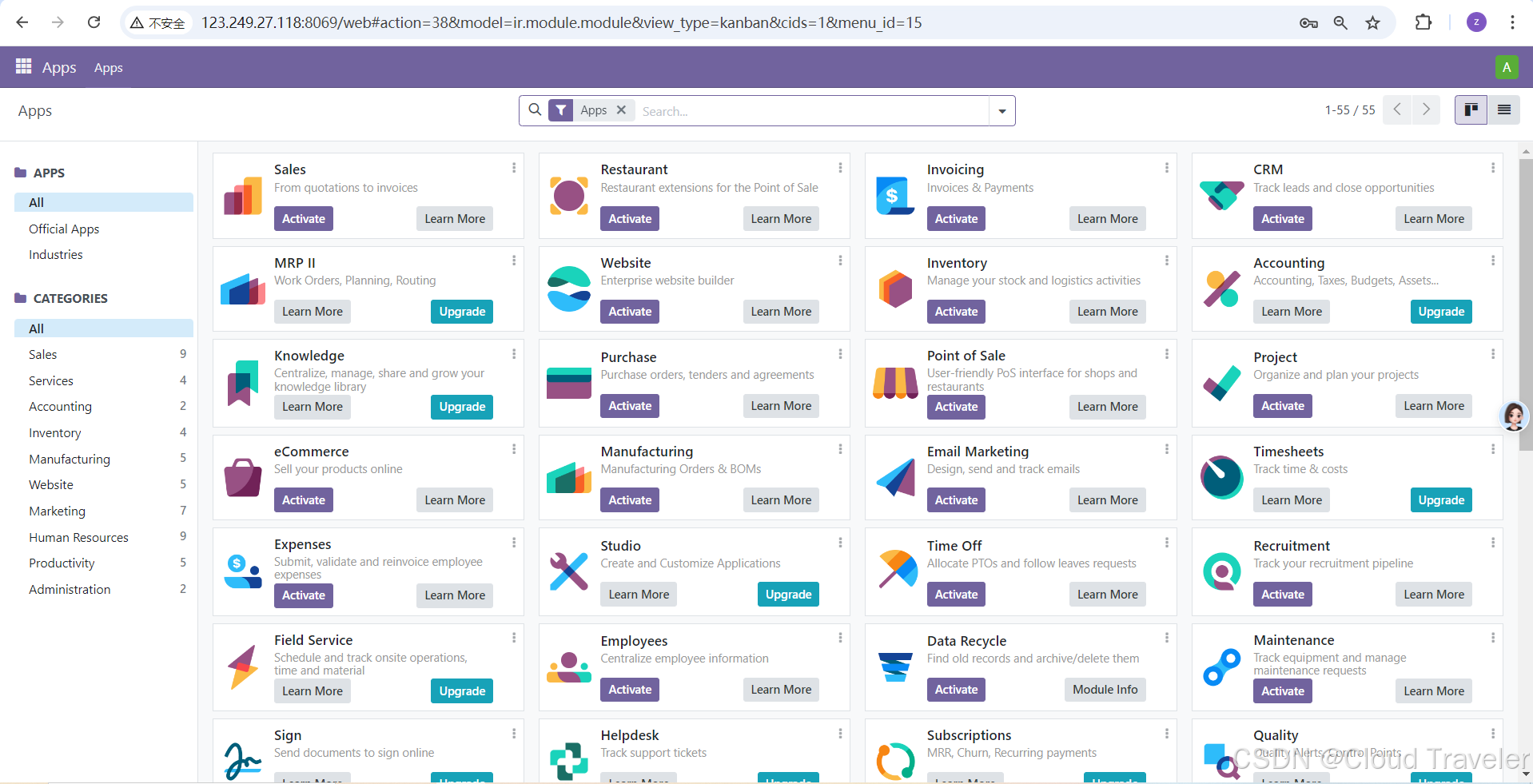Select Industries in the sidebar

point(56,254)
